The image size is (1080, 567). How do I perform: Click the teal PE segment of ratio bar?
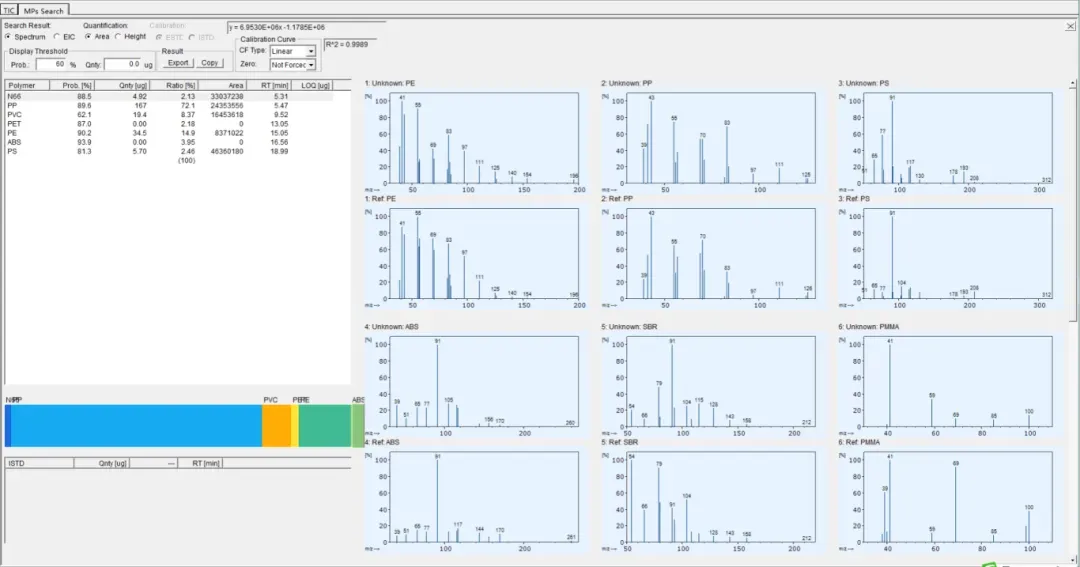(x=324, y=426)
